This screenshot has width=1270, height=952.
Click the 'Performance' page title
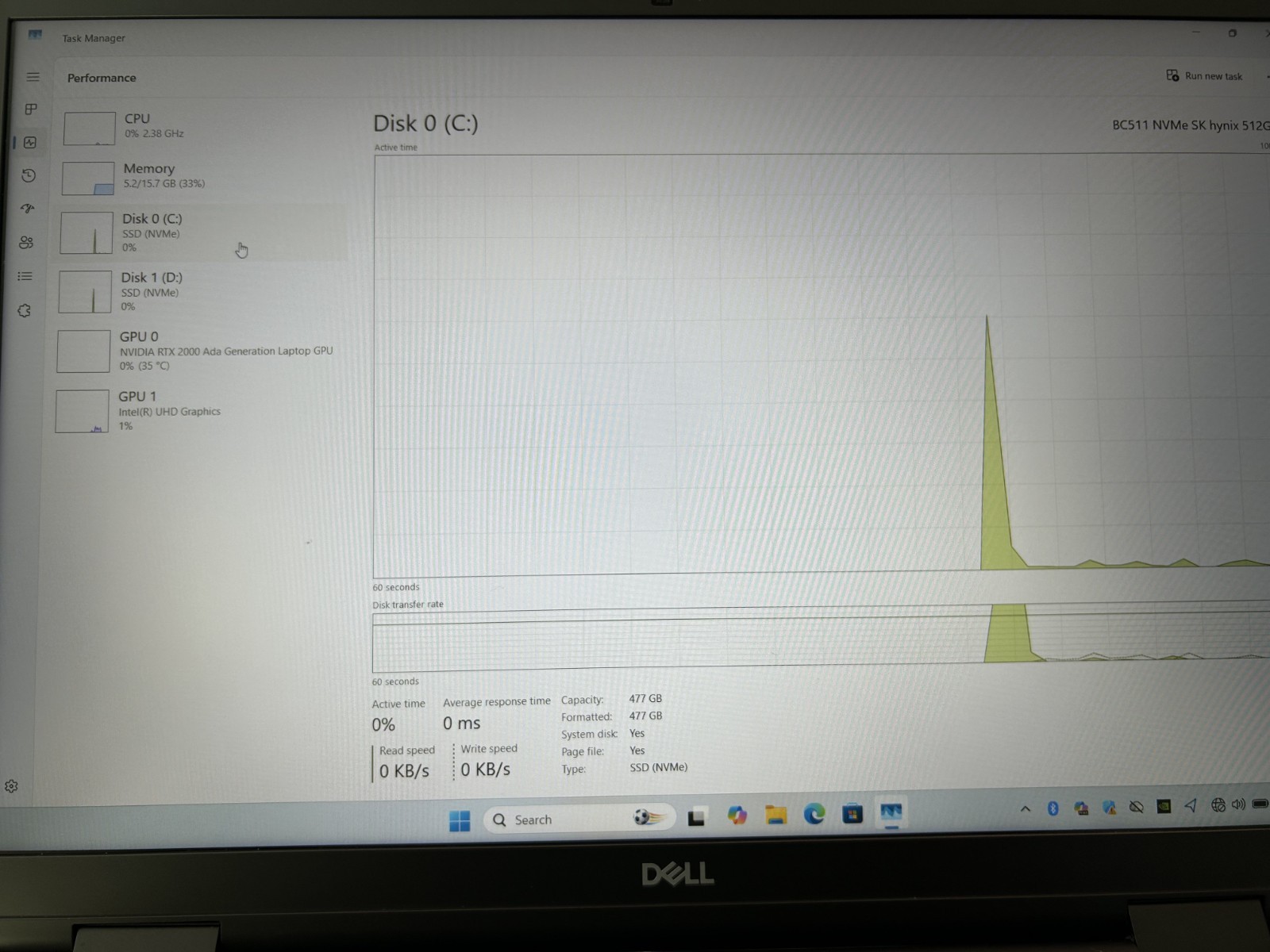point(102,78)
